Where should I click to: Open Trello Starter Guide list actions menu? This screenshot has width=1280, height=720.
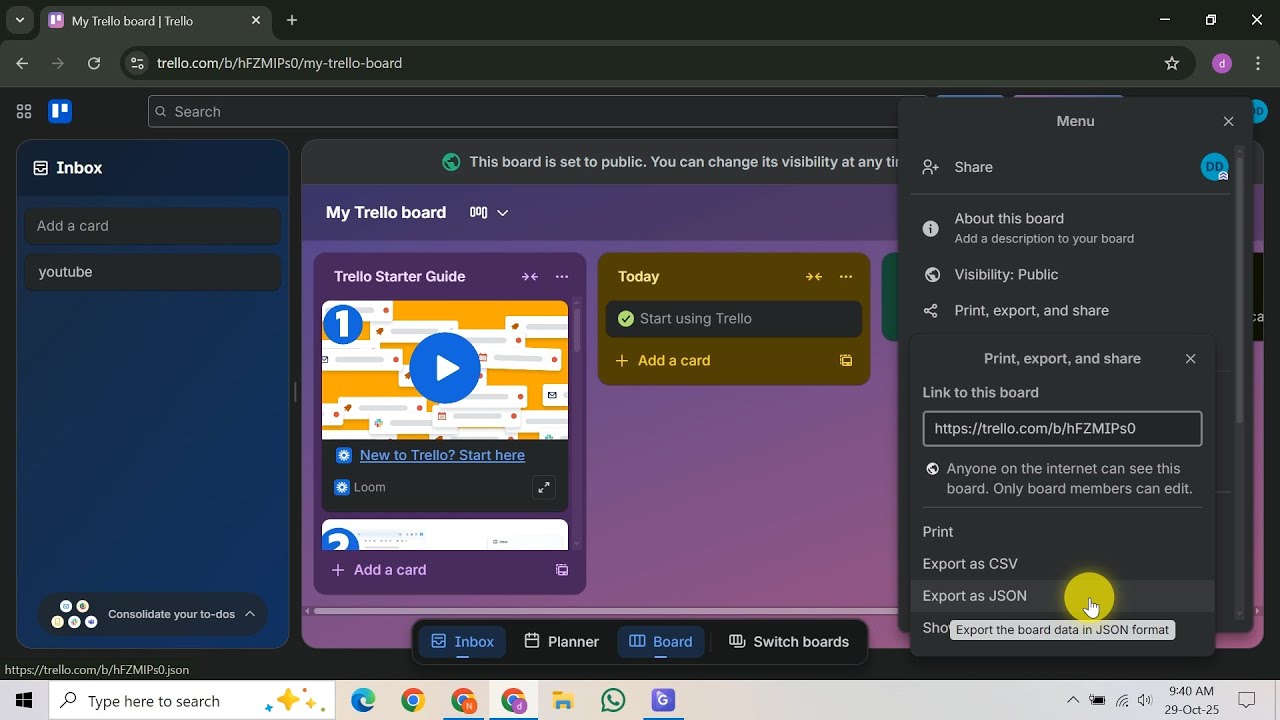click(x=562, y=277)
